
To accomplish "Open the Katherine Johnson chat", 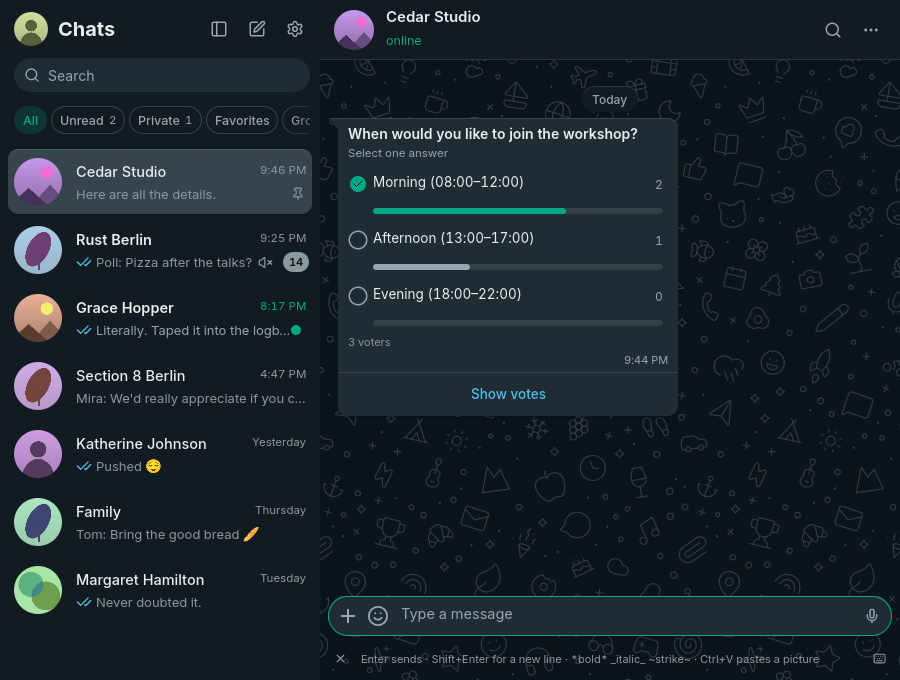I will [160, 454].
